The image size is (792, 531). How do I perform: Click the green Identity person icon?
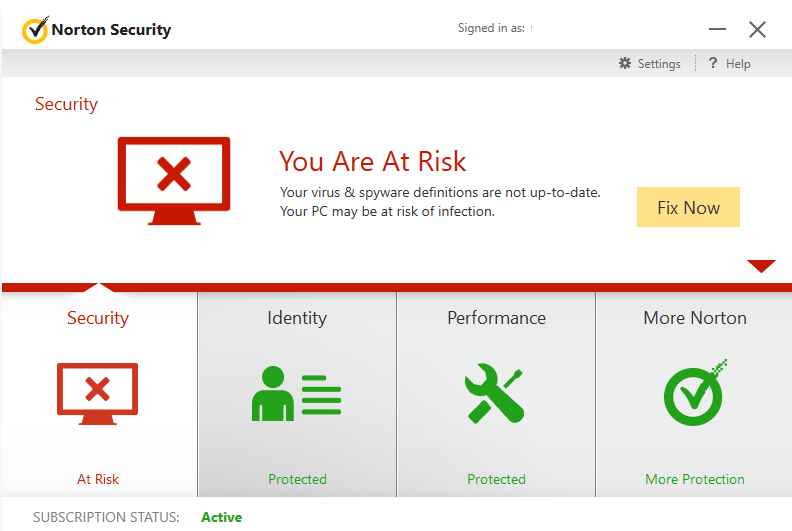296,395
